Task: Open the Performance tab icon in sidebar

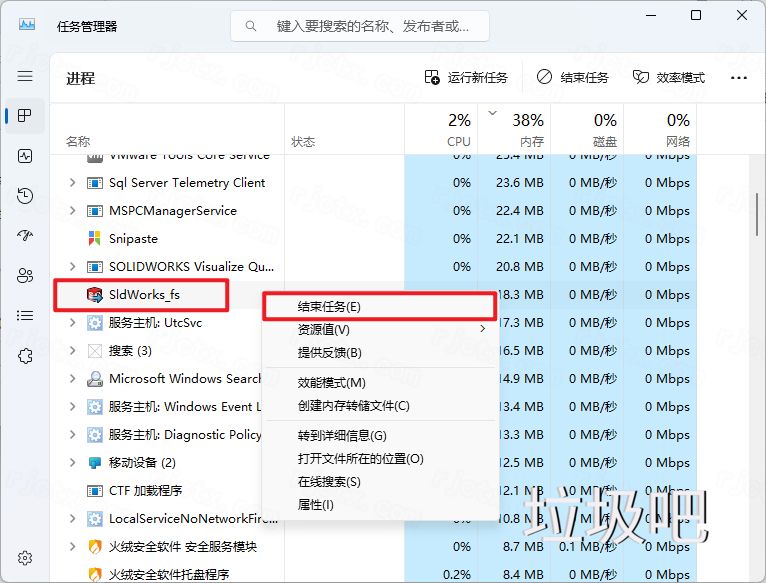Action: click(25, 156)
